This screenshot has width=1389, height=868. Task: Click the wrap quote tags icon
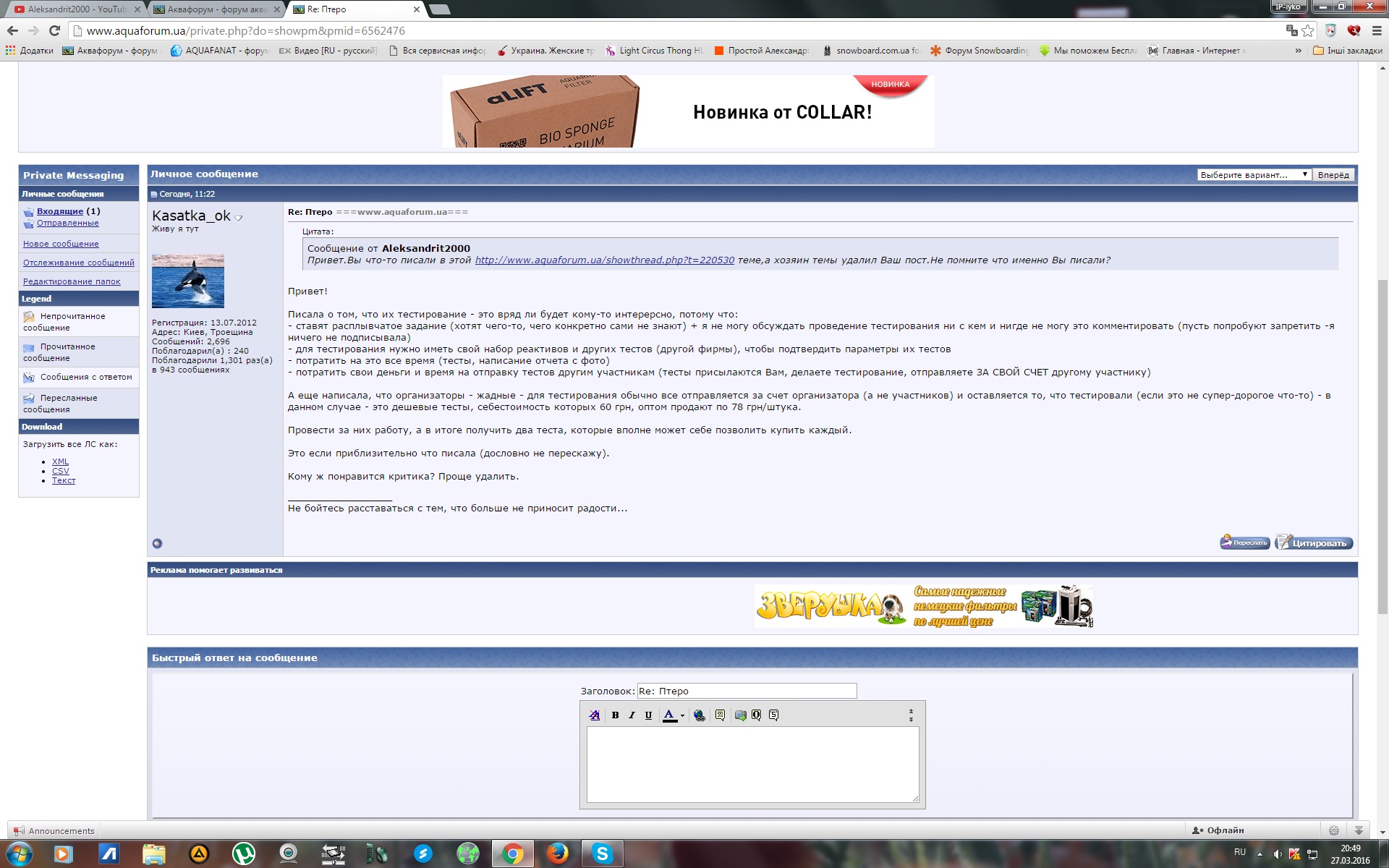tap(720, 715)
